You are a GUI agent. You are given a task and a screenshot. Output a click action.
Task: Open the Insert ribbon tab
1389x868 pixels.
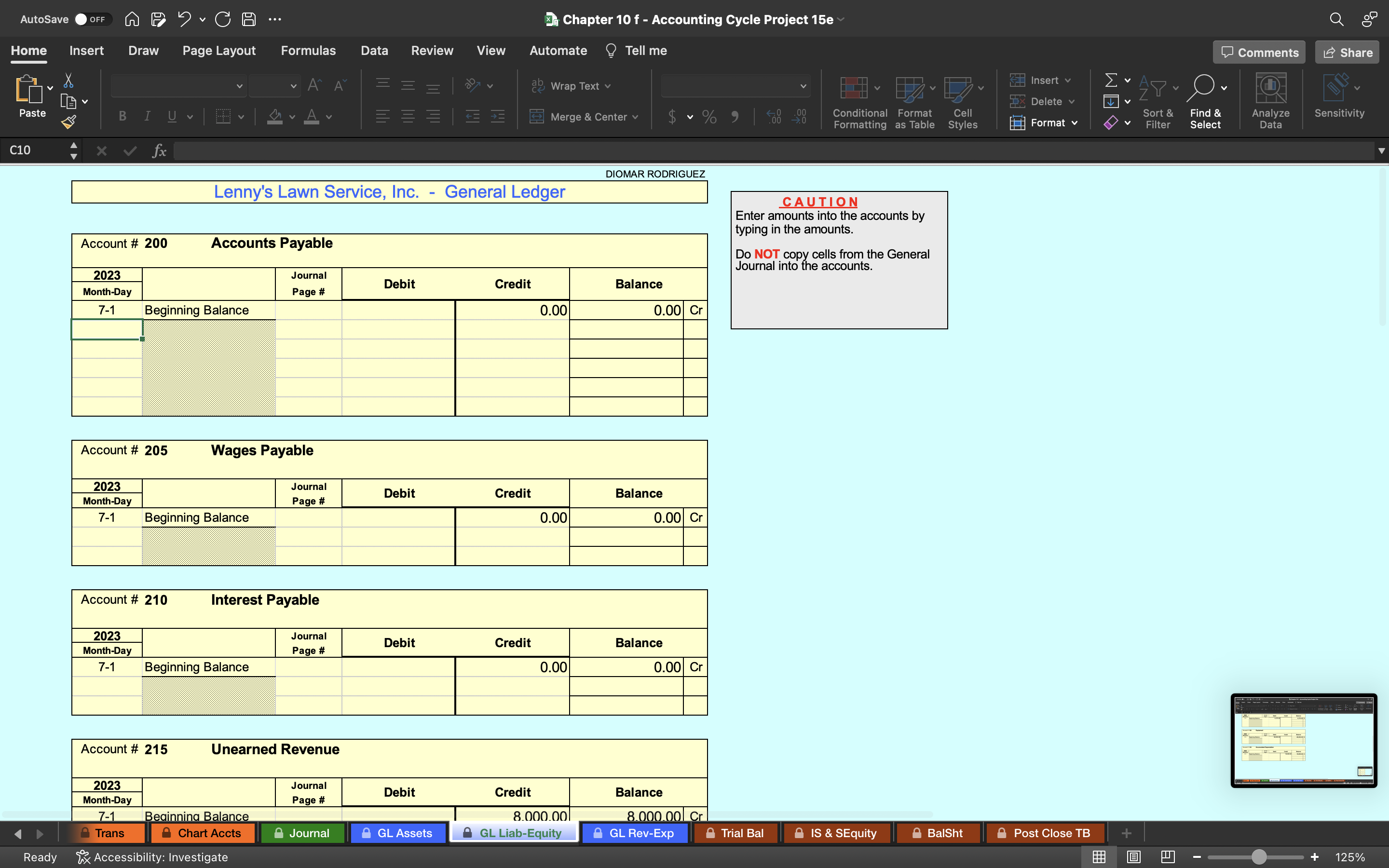pos(87,51)
